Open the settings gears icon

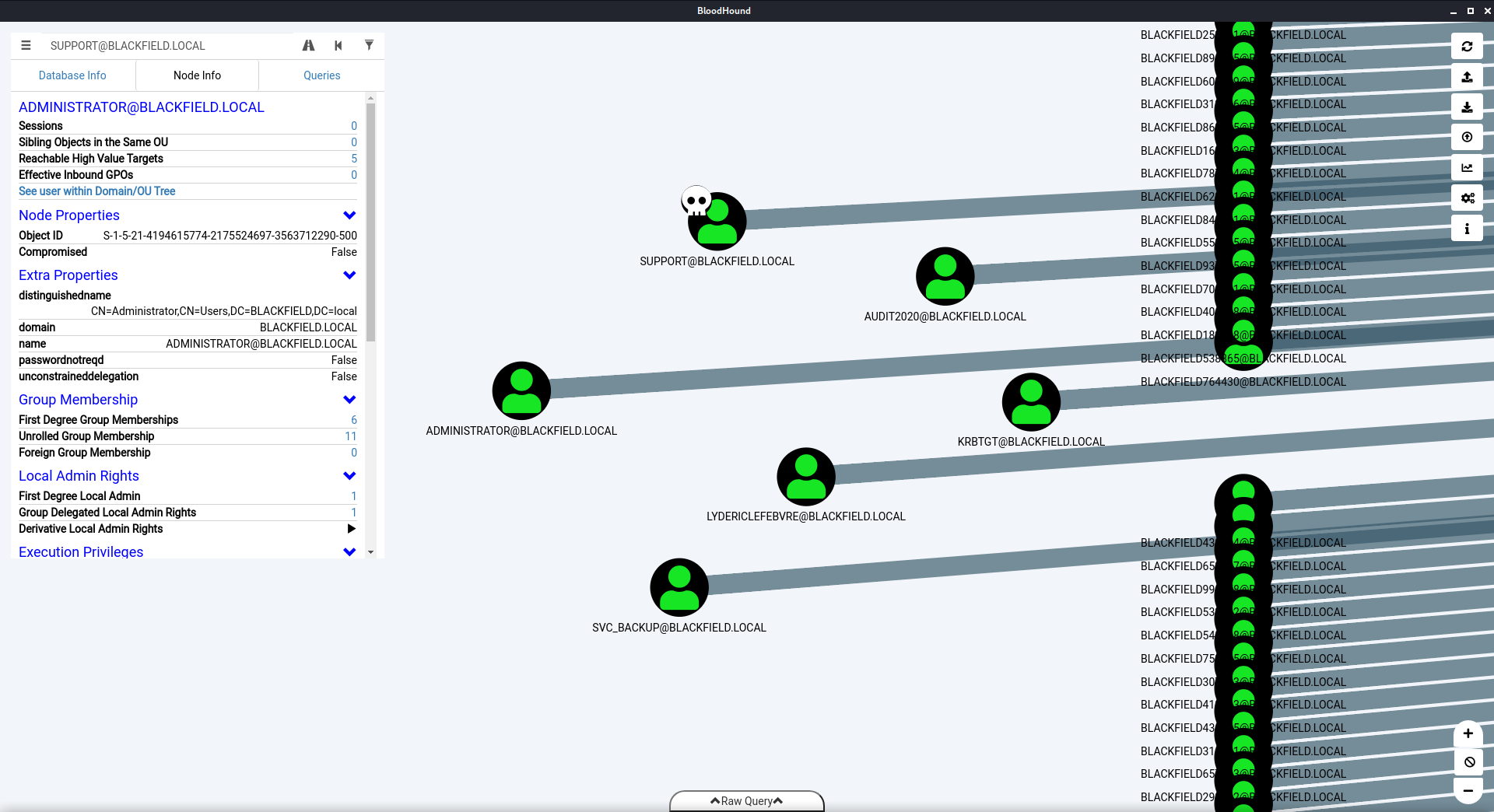point(1467,198)
